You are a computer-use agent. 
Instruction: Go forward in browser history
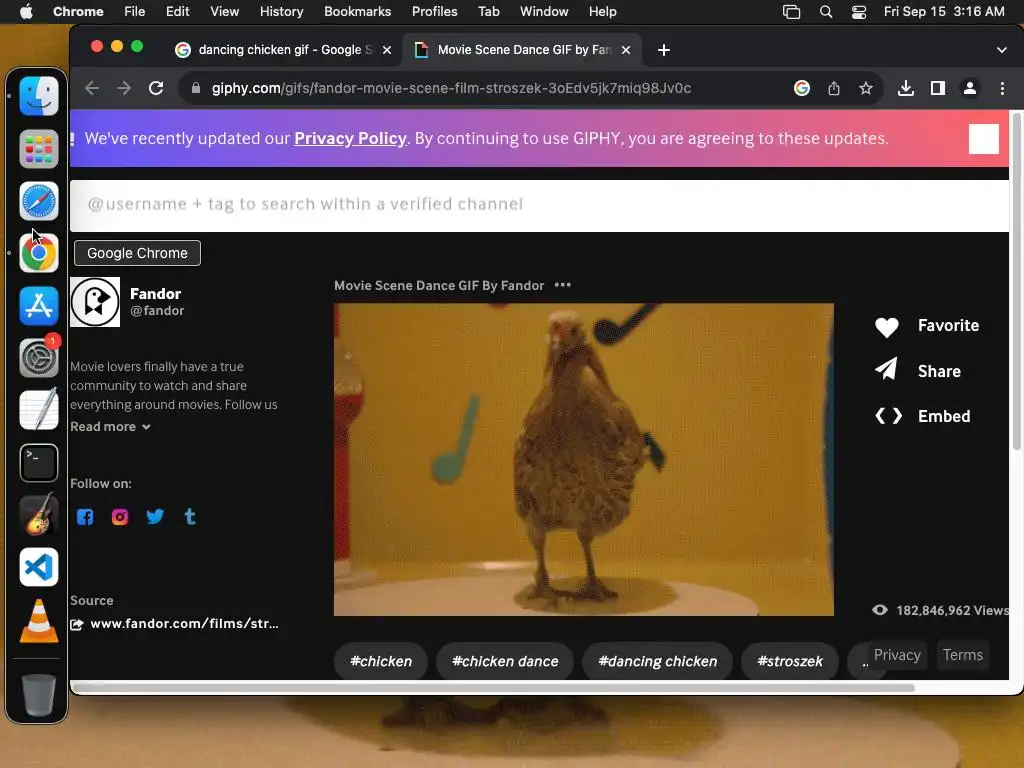[124, 88]
